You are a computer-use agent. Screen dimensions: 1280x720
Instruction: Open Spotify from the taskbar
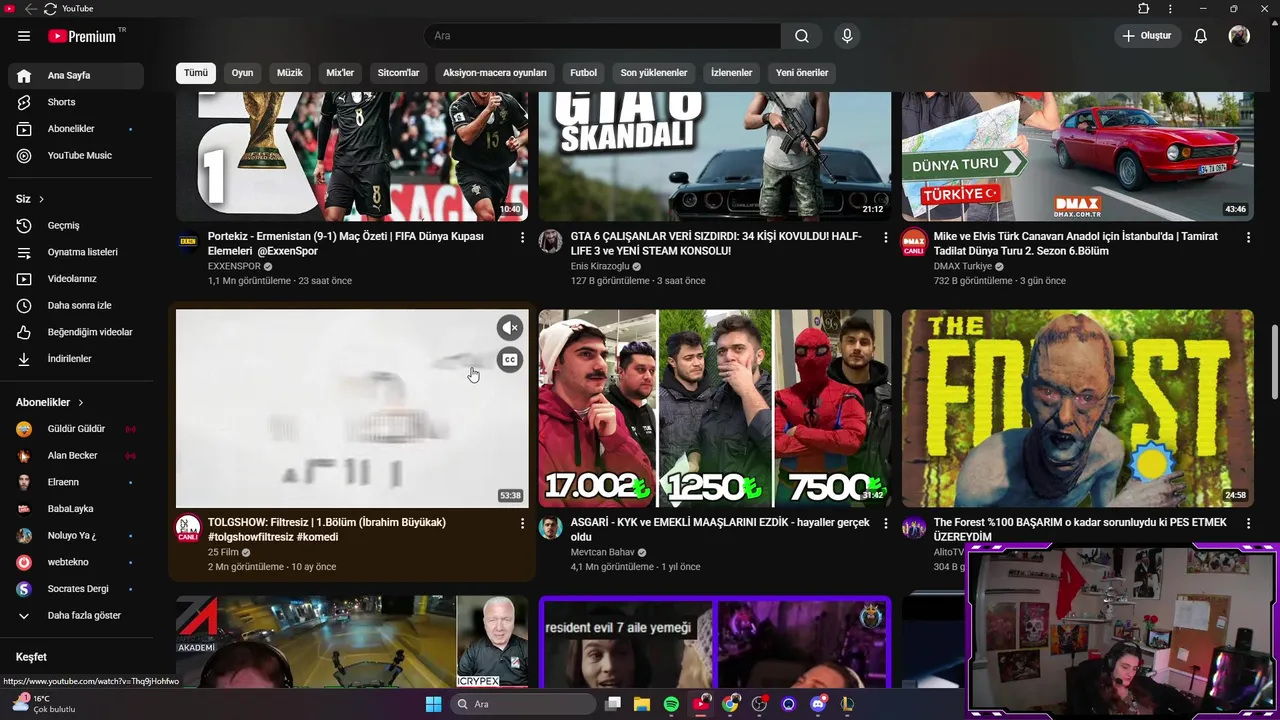[671, 704]
